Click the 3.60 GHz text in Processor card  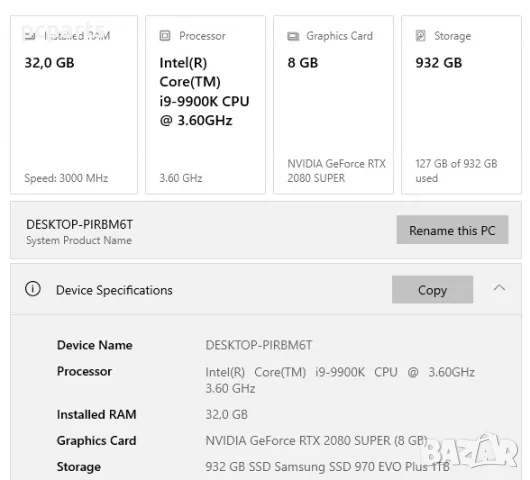point(181,178)
